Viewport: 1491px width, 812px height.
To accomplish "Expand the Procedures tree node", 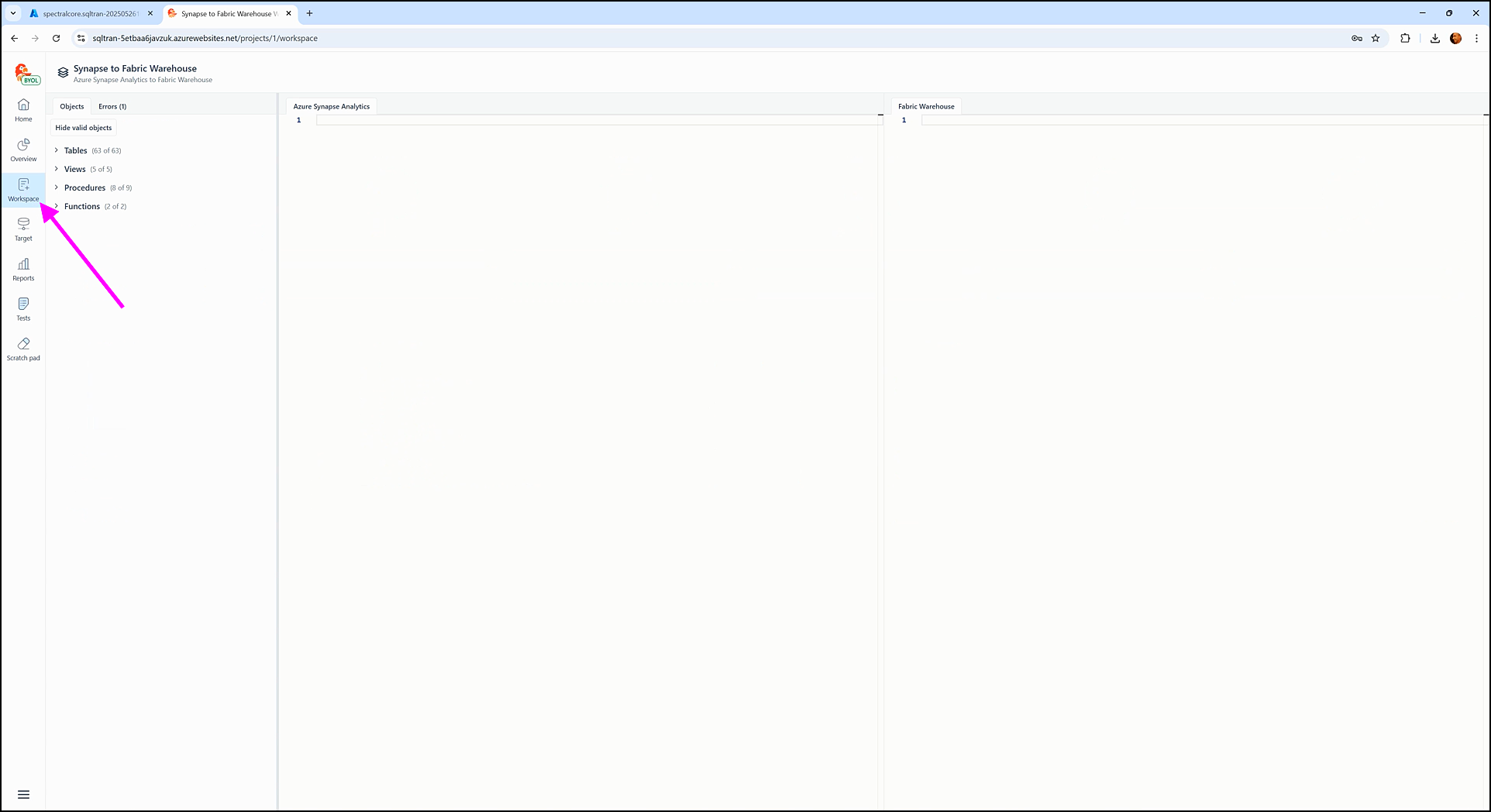I will (x=57, y=188).
